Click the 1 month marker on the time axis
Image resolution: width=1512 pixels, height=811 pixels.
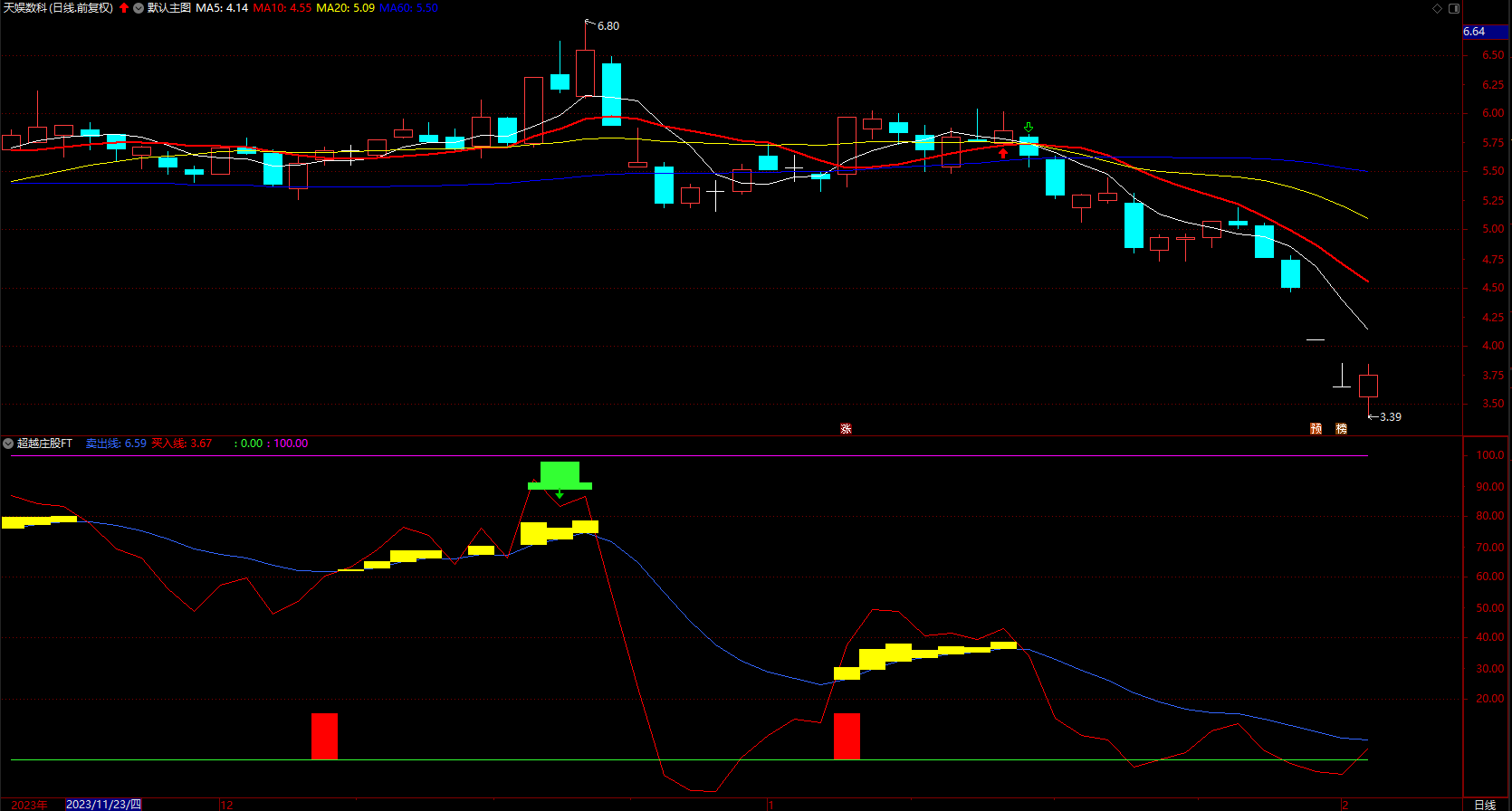[770, 805]
